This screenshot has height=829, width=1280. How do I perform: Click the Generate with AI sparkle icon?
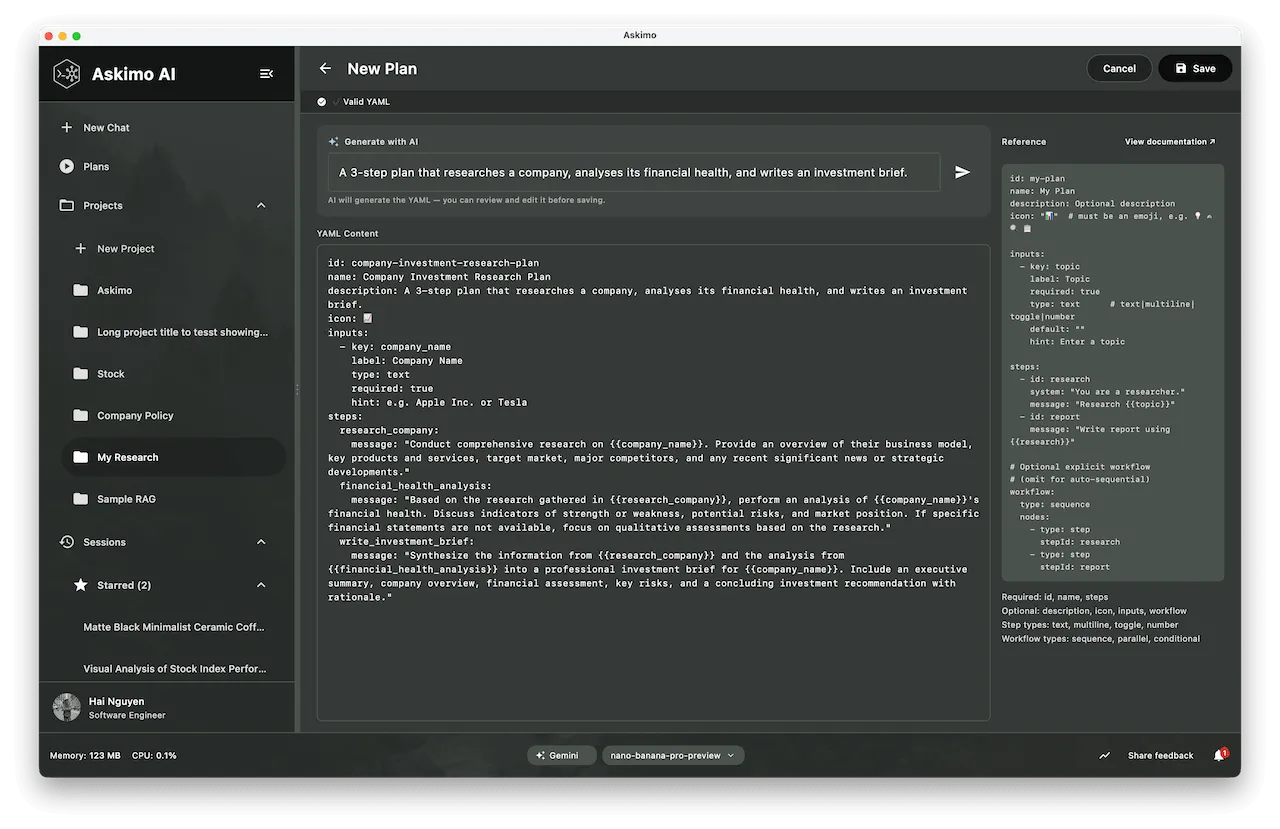334,142
